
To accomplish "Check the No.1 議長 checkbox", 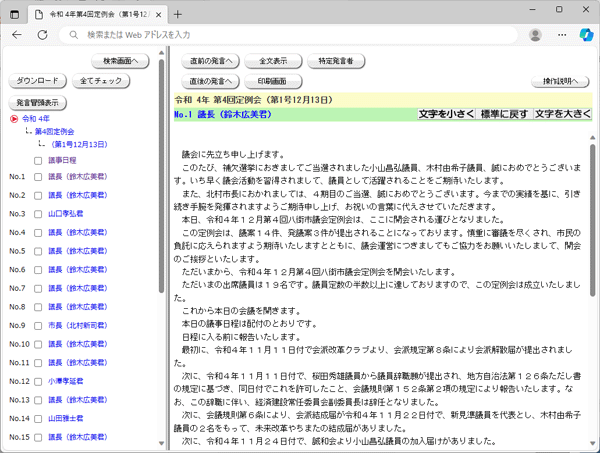I will click(x=38, y=177).
